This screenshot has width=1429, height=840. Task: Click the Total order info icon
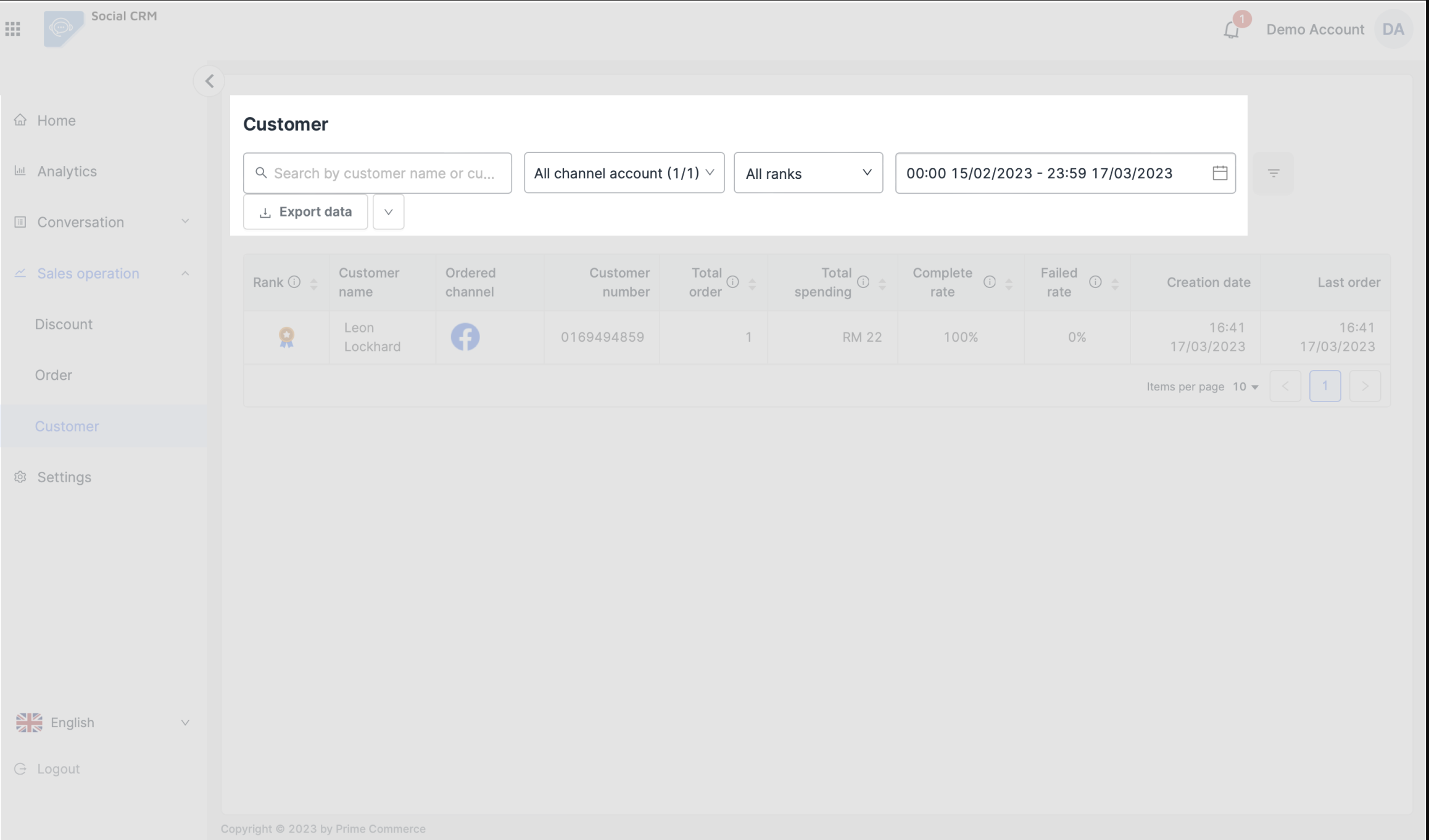[732, 282]
